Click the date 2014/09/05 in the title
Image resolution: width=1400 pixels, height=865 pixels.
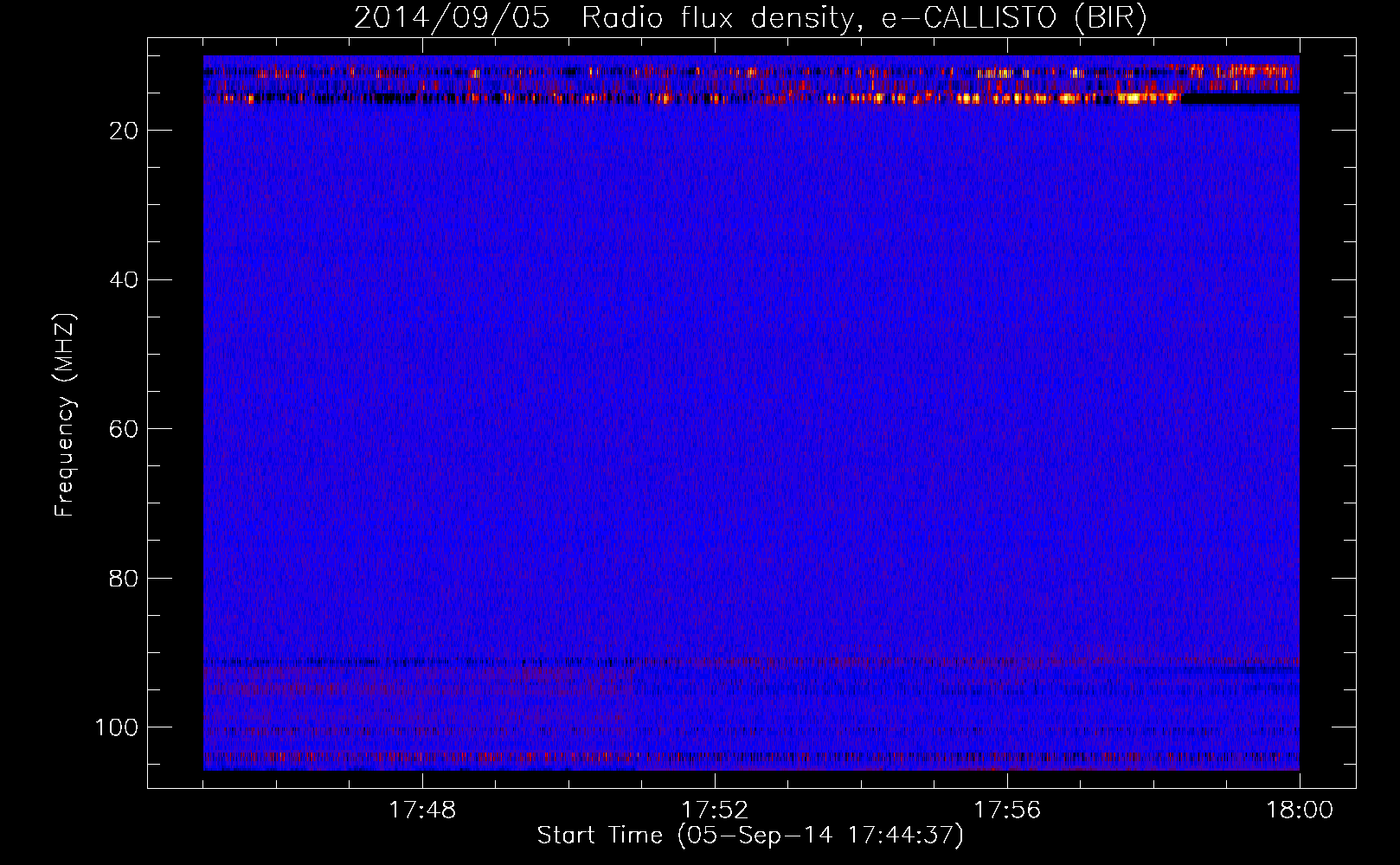pos(452,17)
